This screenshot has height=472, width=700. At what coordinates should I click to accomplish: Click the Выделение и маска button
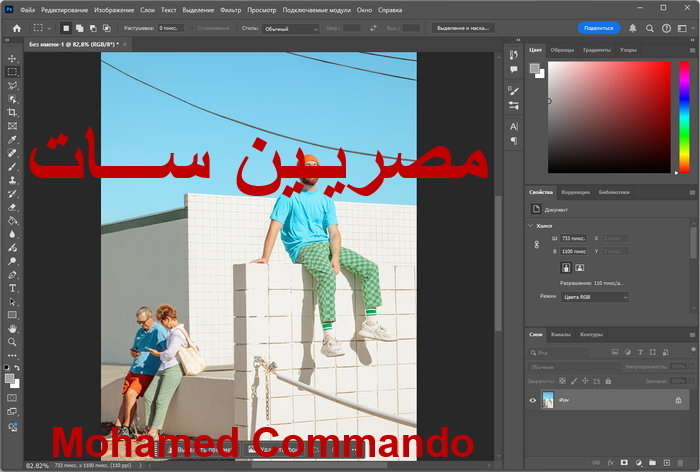pos(464,29)
